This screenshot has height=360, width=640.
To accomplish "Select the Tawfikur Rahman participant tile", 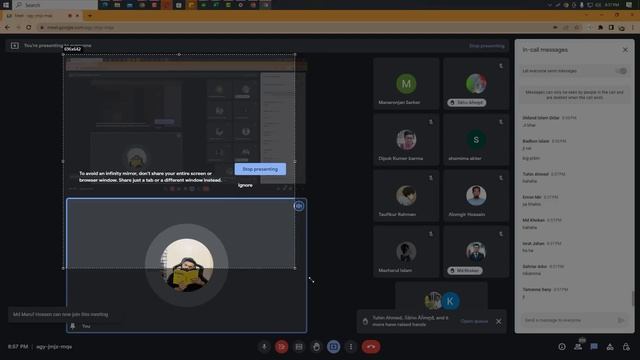I will point(406,196).
